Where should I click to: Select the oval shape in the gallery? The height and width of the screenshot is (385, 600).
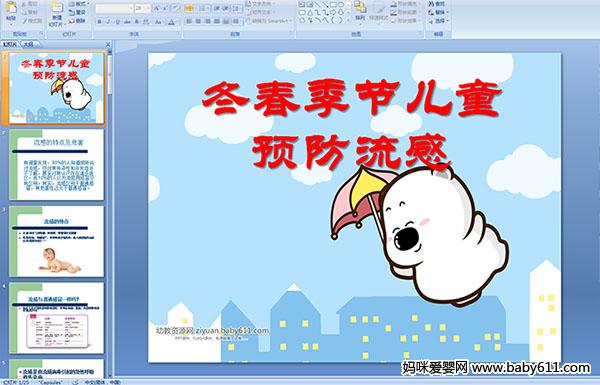coord(341,5)
